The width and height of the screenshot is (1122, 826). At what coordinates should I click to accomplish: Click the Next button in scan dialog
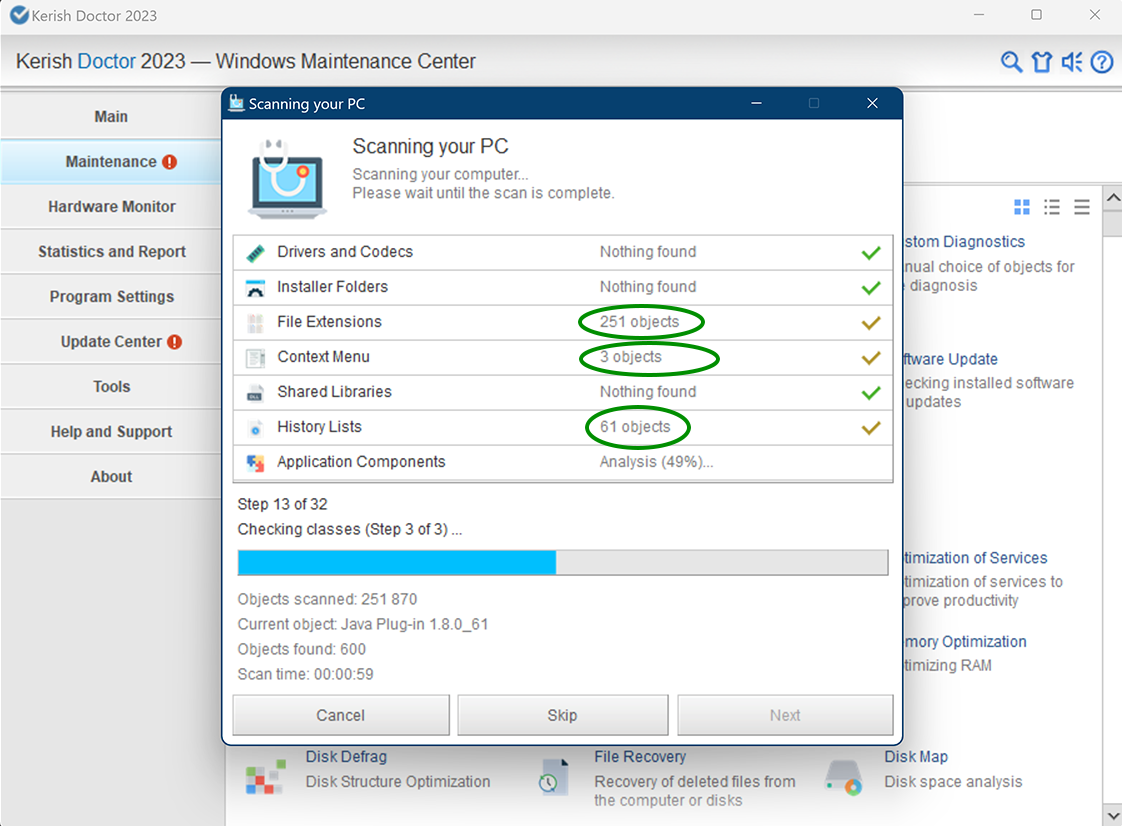[785, 715]
